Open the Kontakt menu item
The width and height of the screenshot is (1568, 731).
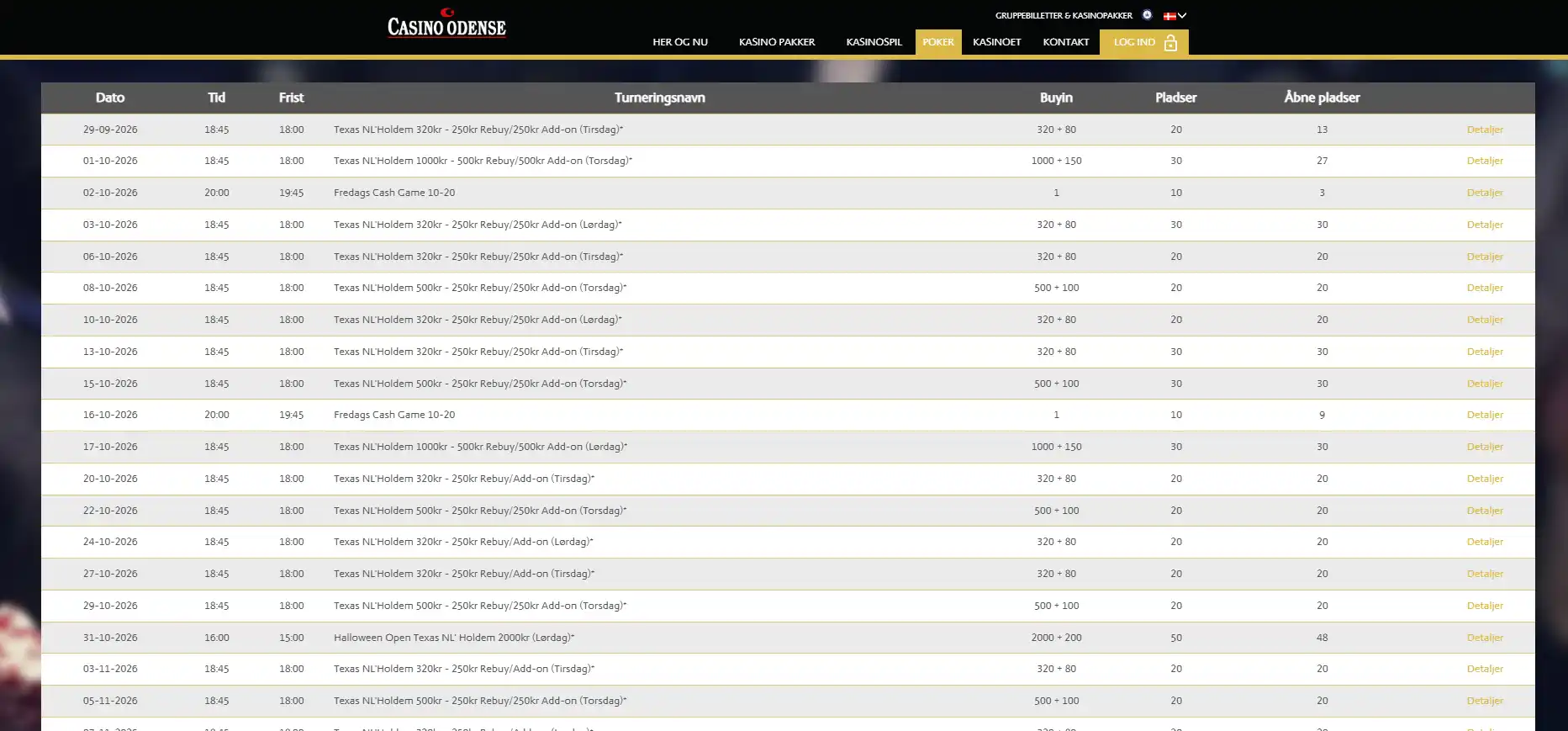click(1066, 42)
